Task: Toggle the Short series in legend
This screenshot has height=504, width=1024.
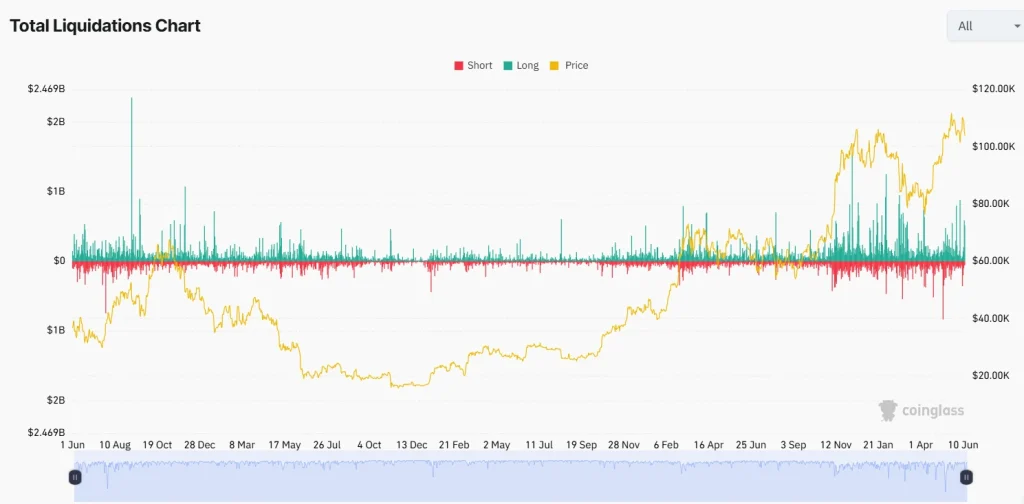Action: 473,65
